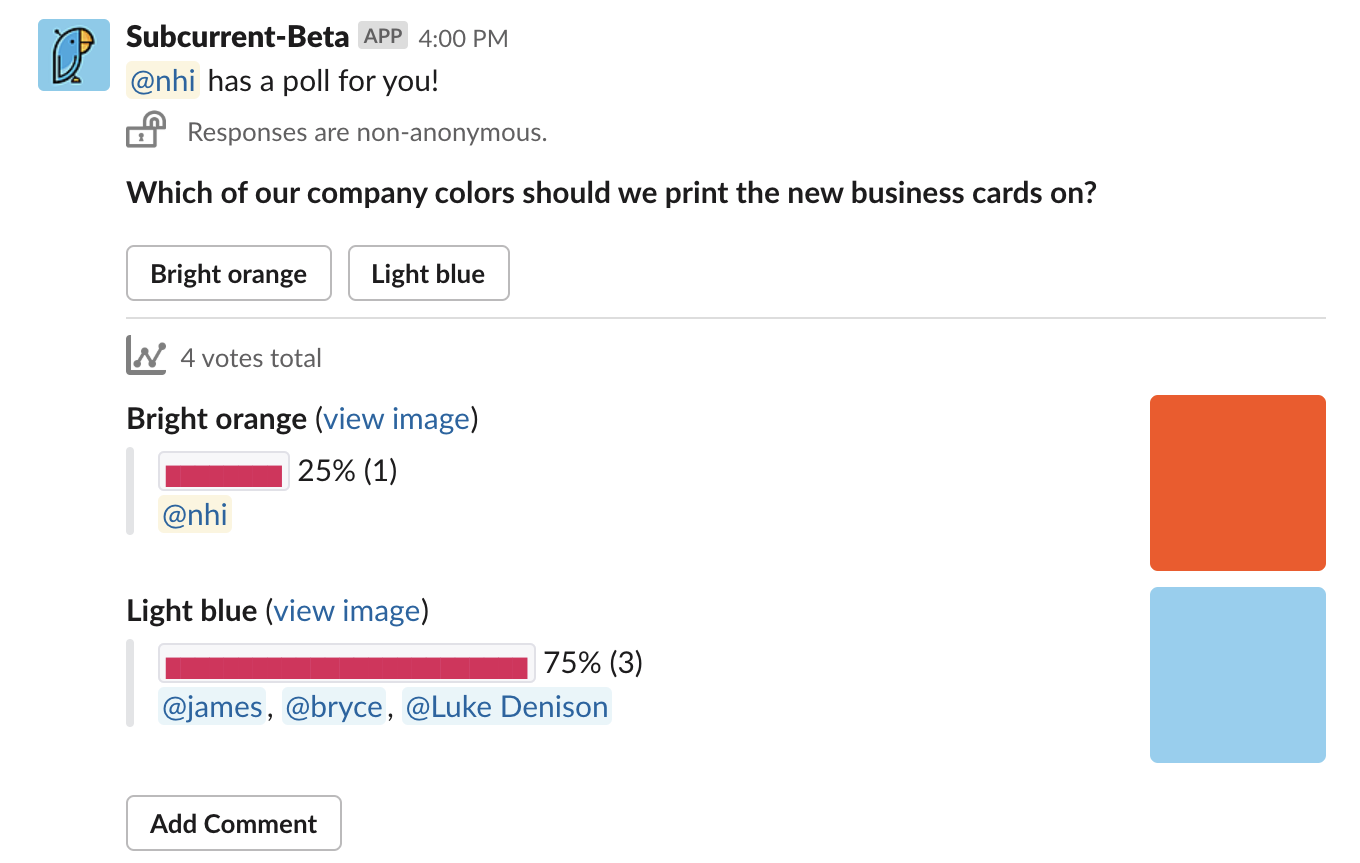Image resolution: width=1360 pixels, height=863 pixels.
Task: Open @Luke Denison voter mention
Action: tap(506, 707)
